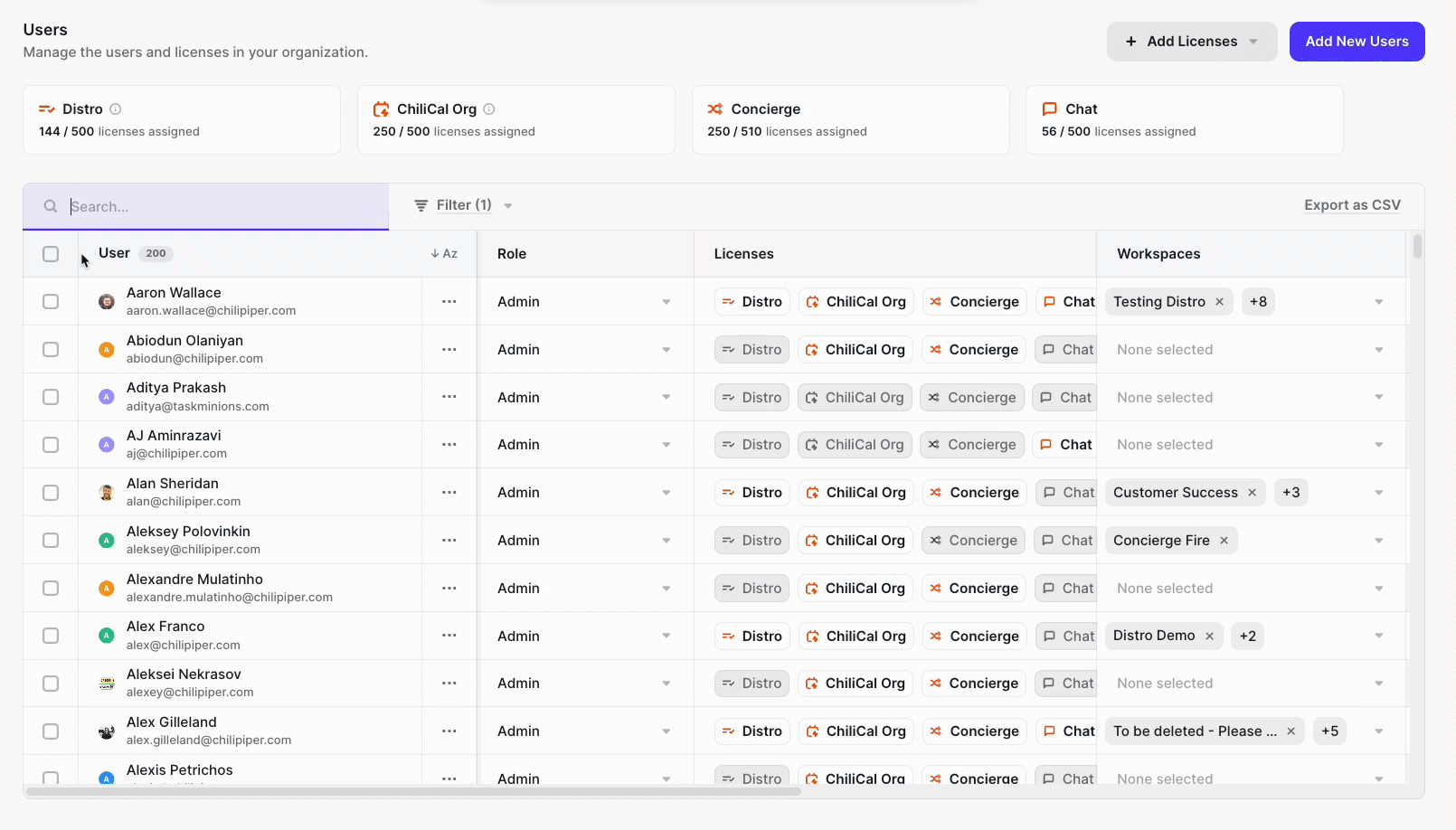This screenshot has height=830, width=1456.
Task: Expand the Workspaces dropdown for Alexandre Mulatinho
Action: [1379, 589]
